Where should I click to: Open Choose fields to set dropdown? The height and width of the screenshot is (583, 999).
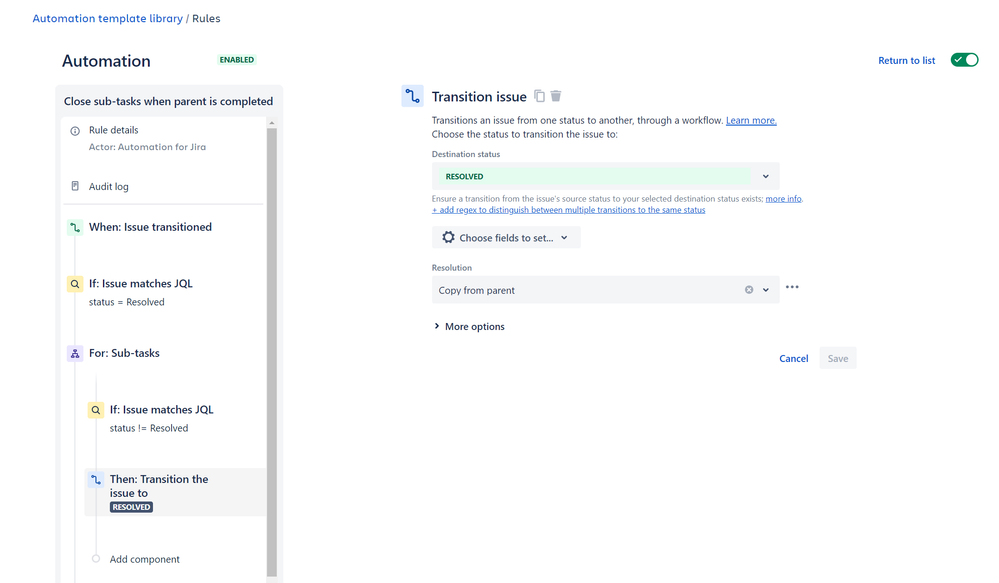click(506, 238)
